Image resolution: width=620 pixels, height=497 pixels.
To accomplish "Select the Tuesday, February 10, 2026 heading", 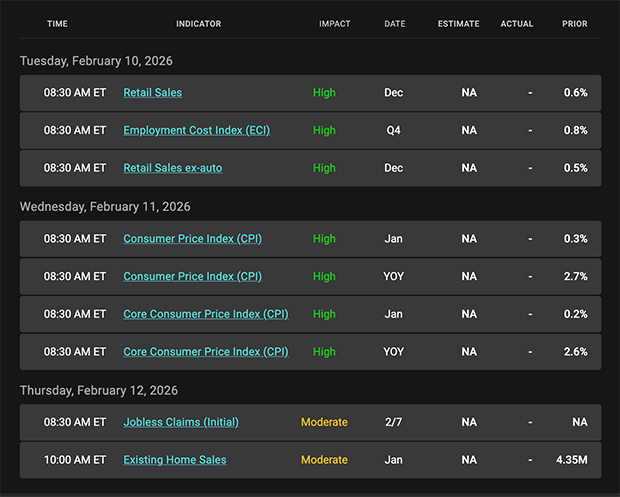I will 96,61.
